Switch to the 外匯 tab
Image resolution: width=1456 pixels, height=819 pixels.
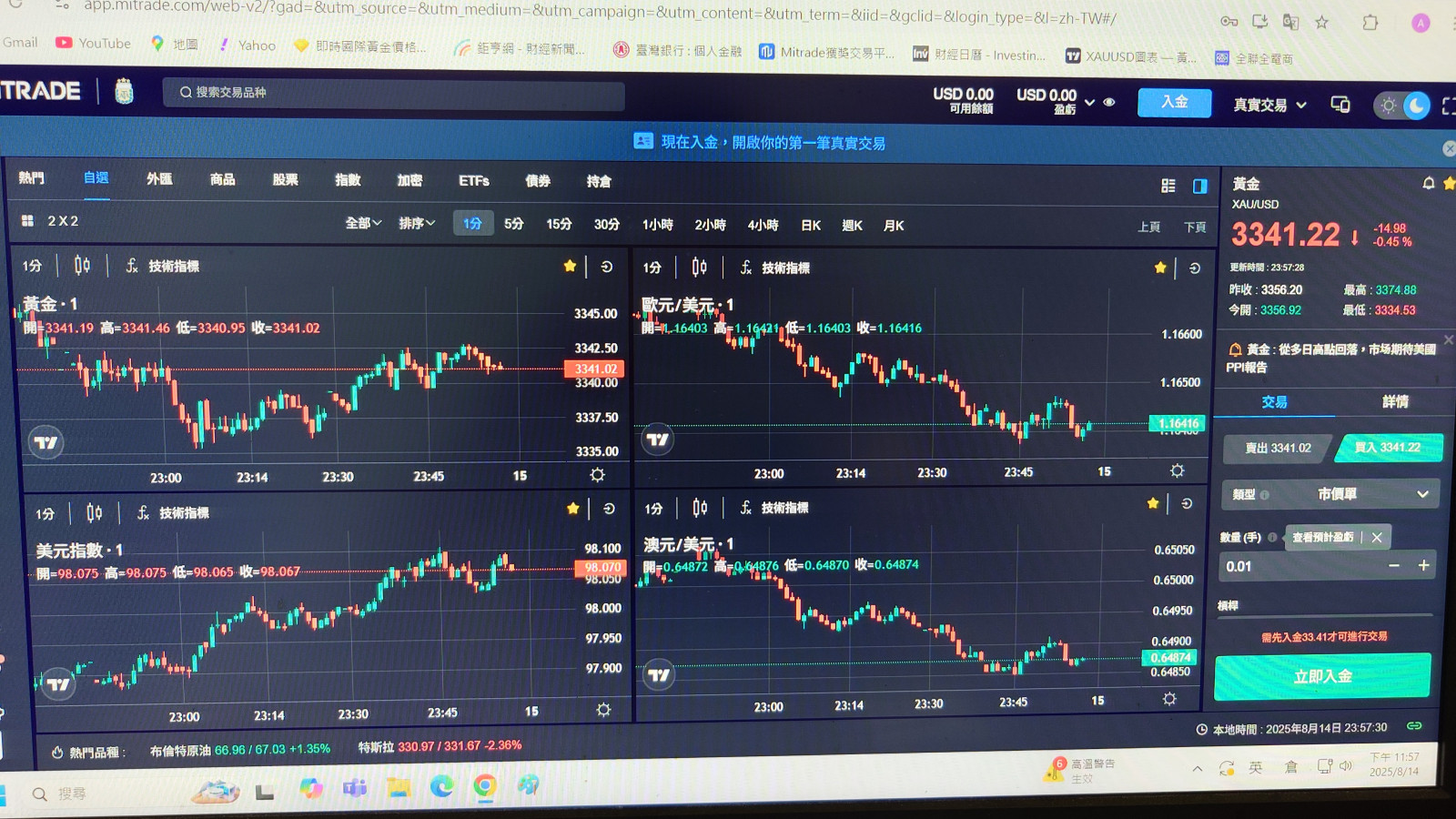pos(159,179)
